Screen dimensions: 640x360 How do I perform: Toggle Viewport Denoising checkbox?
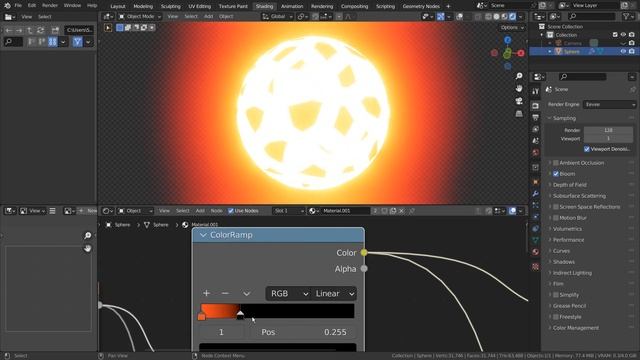pyautogui.click(x=587, y=149)
